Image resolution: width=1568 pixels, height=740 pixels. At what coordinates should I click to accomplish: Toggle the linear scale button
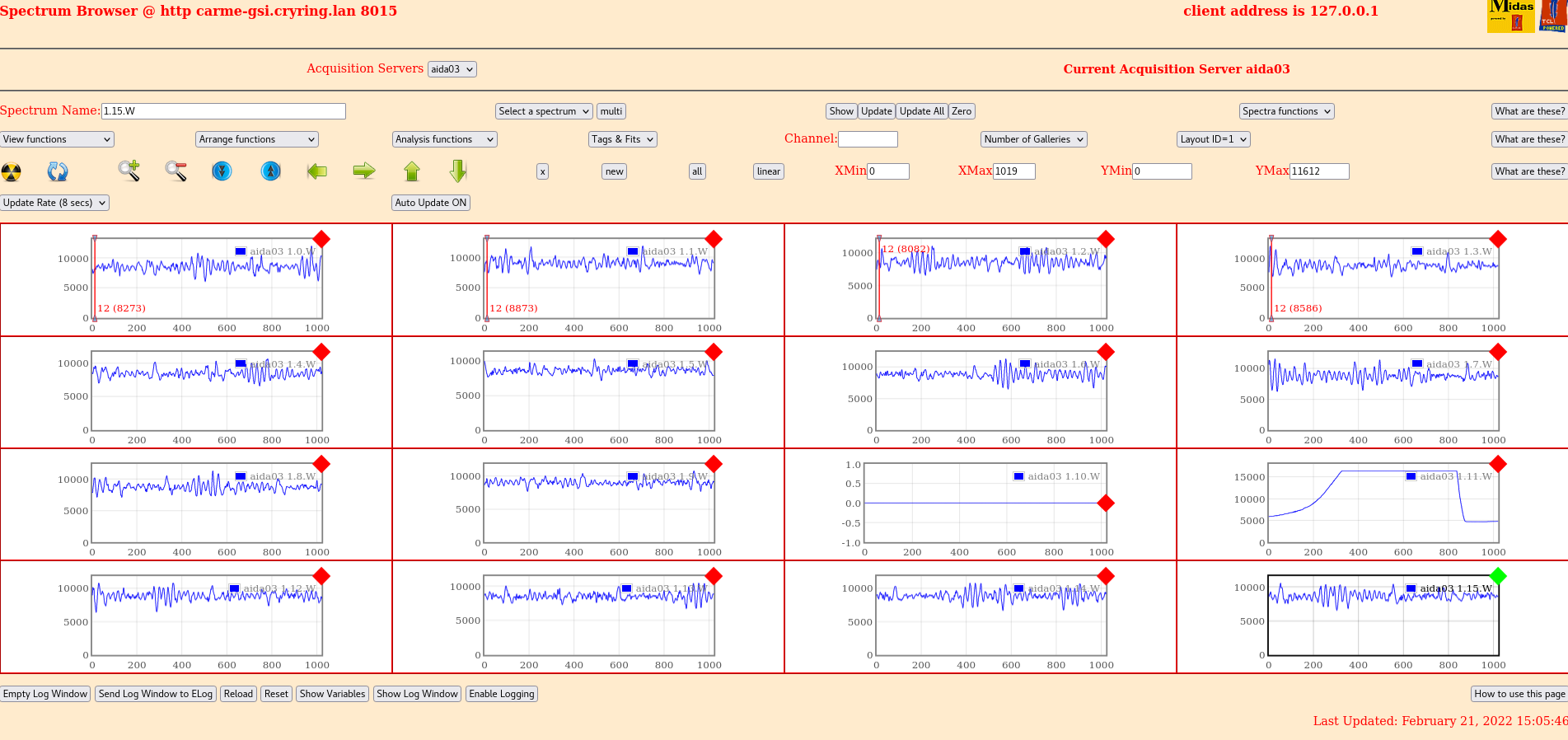(x=768, y=171)
